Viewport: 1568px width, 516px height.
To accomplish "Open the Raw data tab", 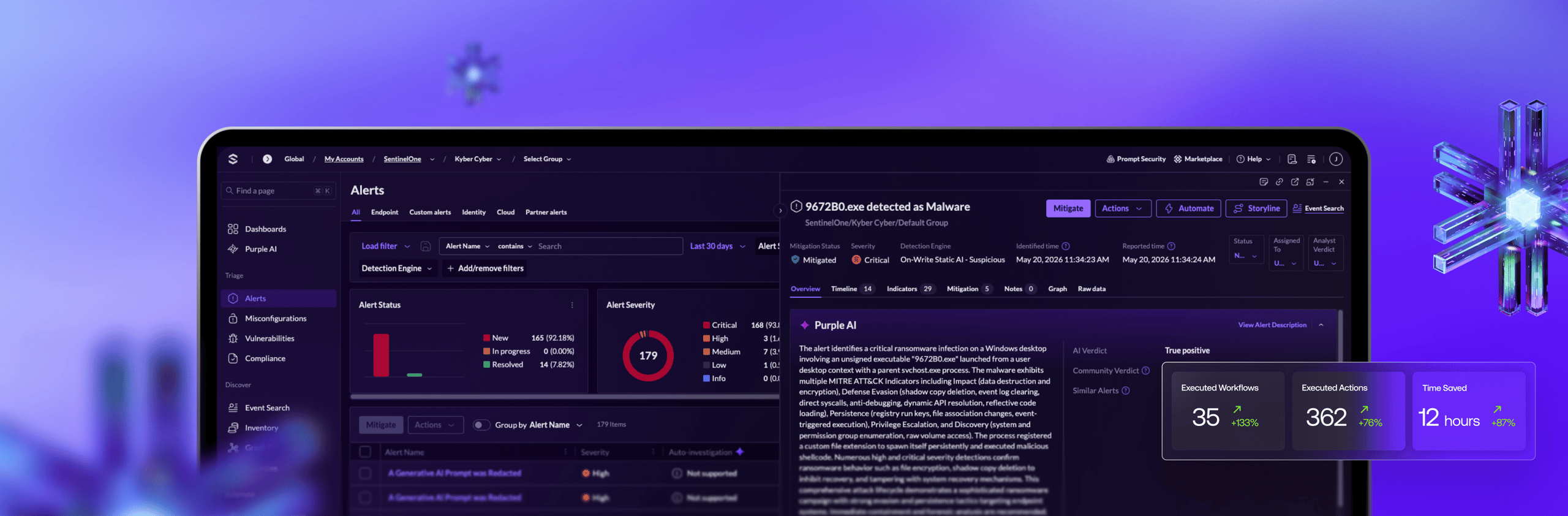I will 1091,289.
